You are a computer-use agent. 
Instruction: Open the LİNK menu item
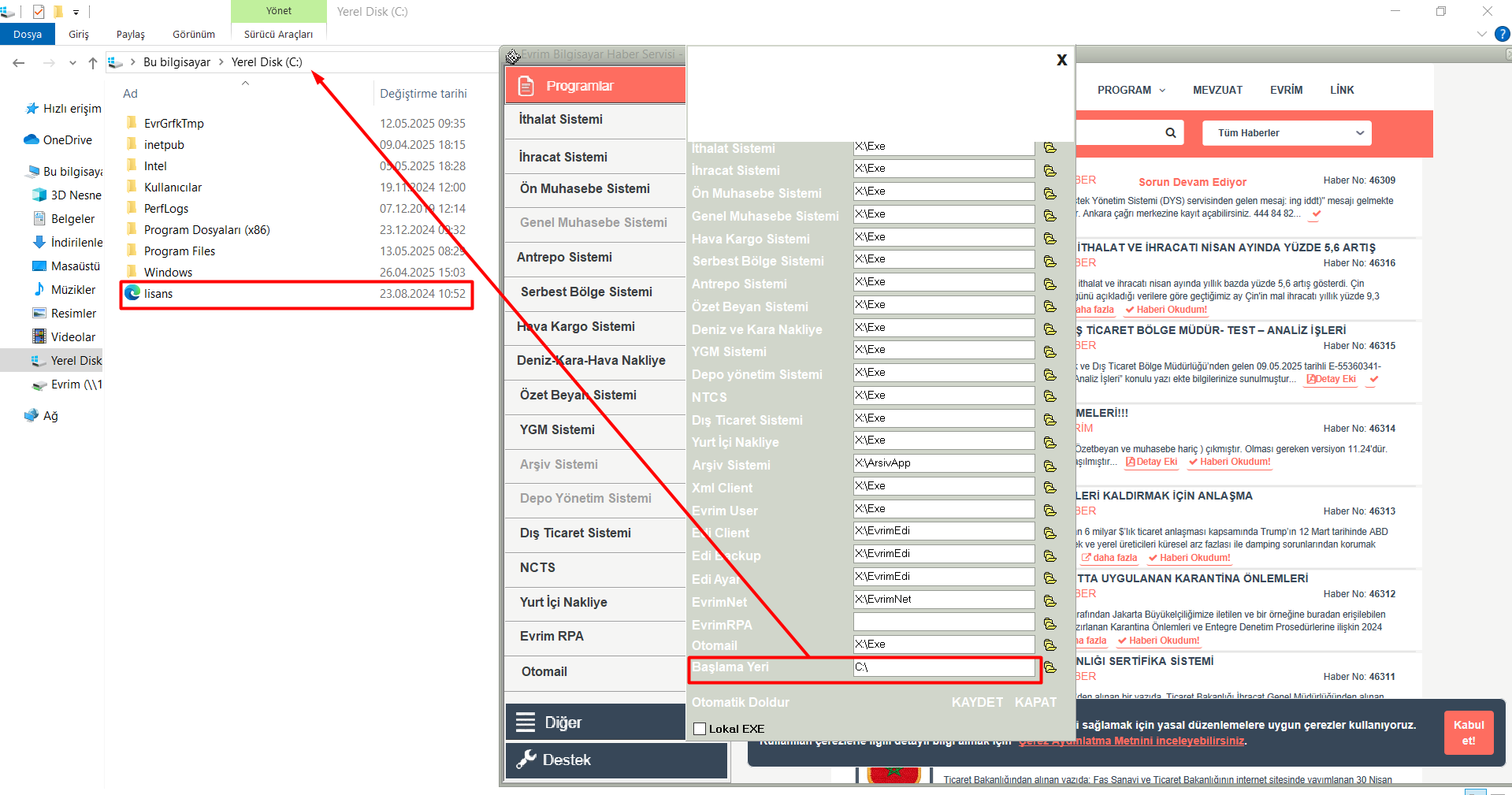coord(1342,90)
